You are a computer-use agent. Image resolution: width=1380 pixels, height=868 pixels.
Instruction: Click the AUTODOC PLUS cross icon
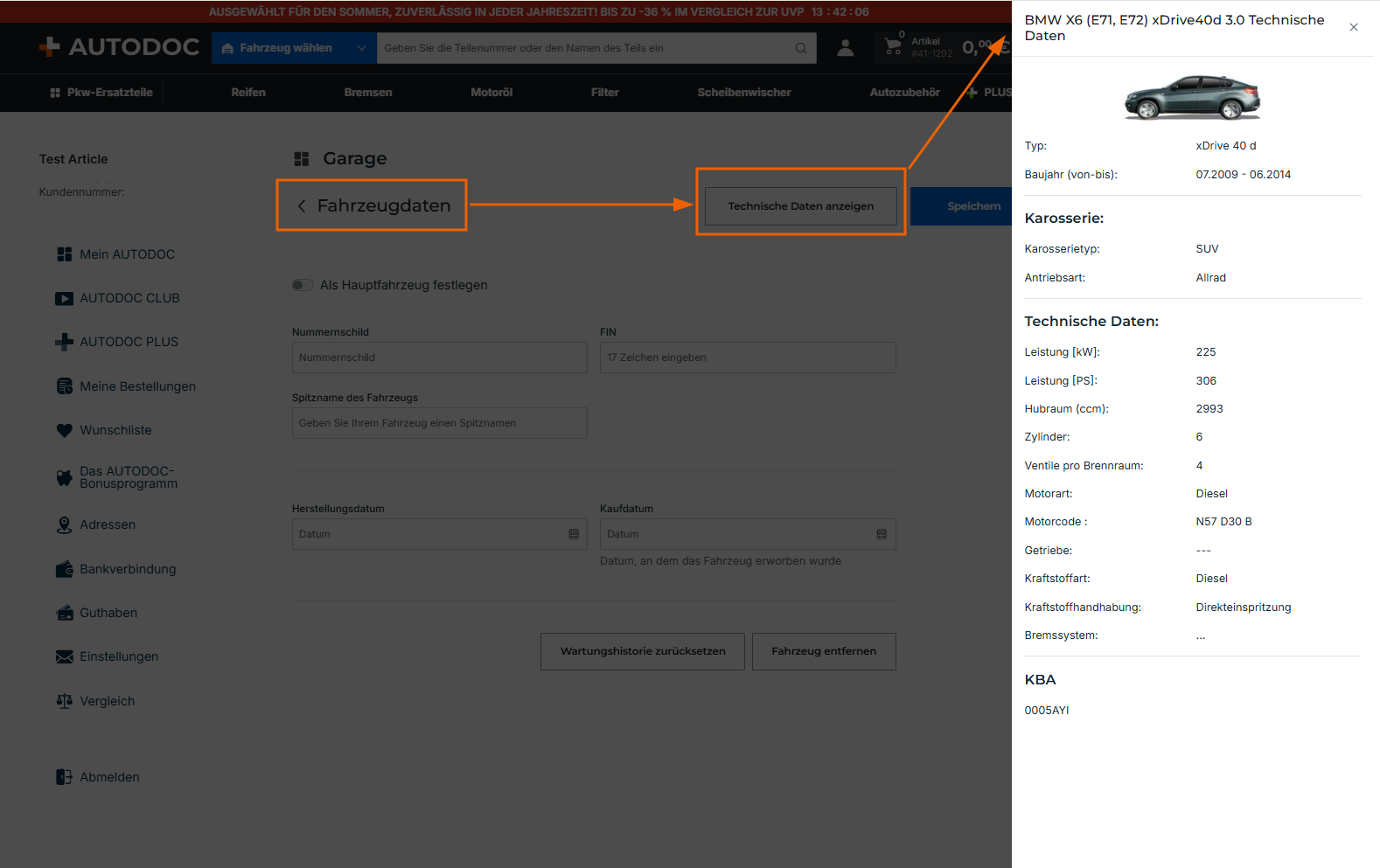pyautogui.click(x=65, y=342)
